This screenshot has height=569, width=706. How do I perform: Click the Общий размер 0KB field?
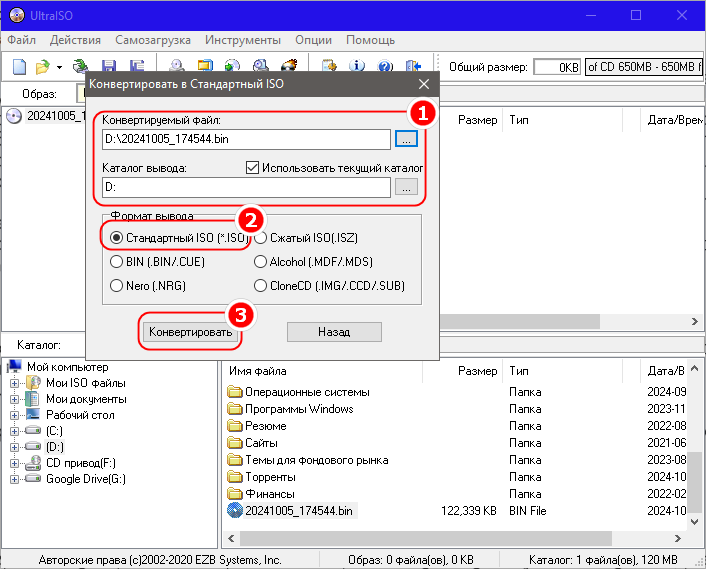(557, 67)
